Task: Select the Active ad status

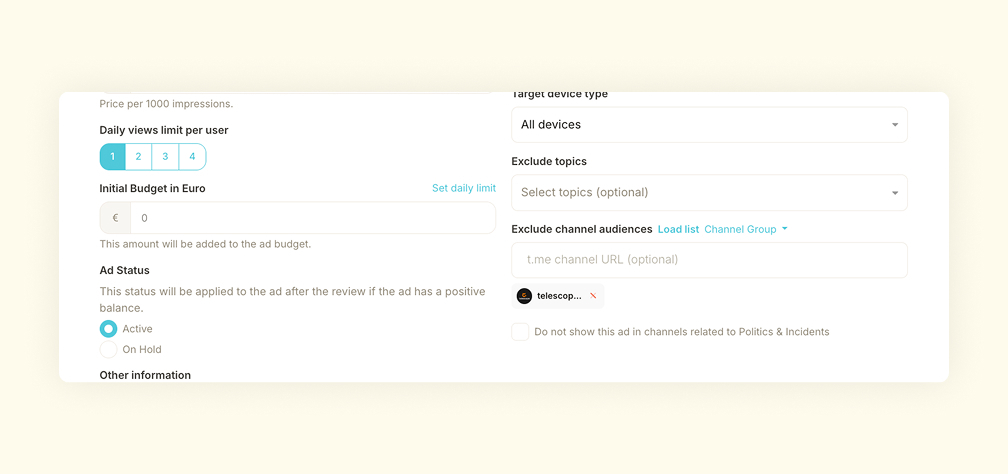Action: point(108,329)
